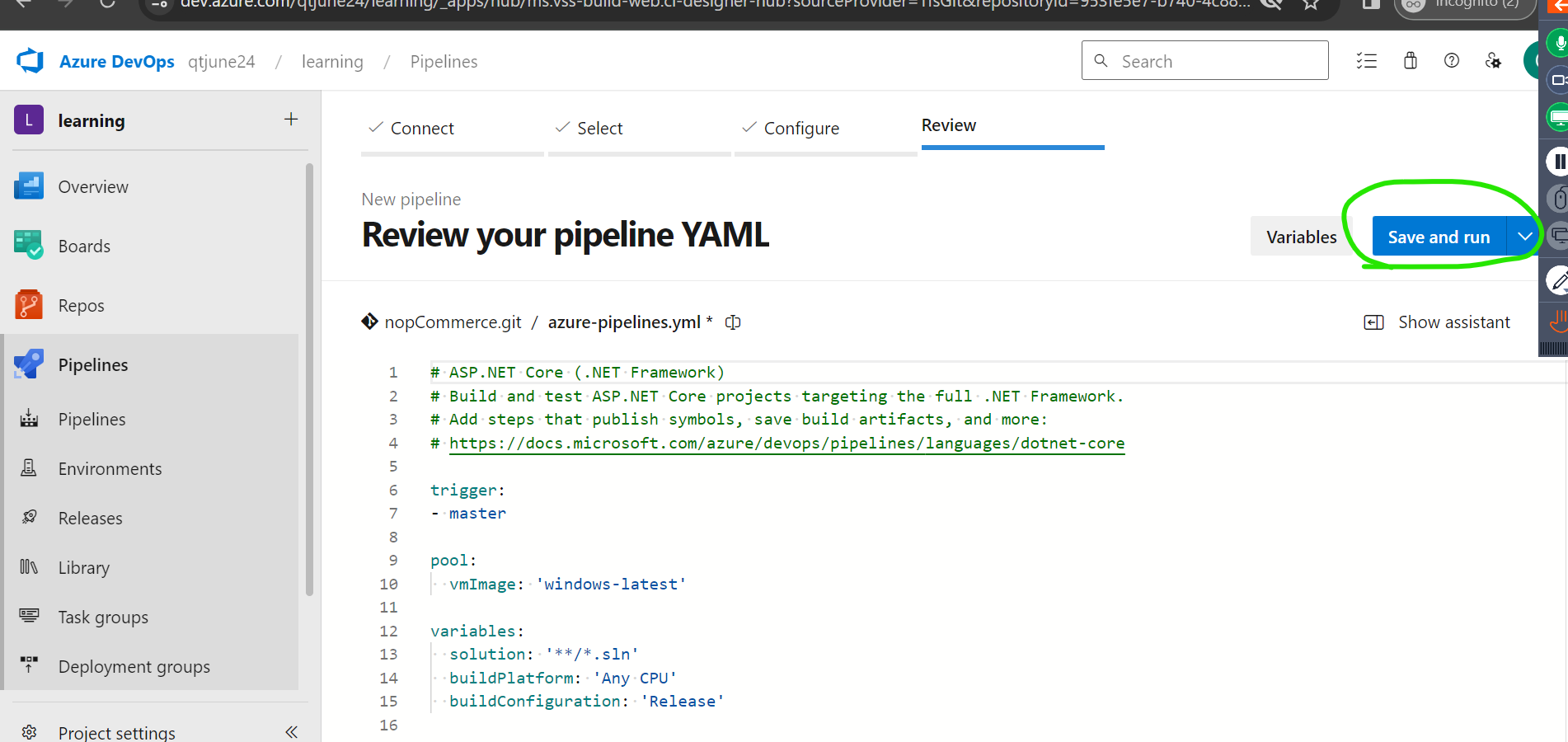Click the Pipelines breadcrumb link
The width and height of the screenshot is (1568, 742).
coord(444,62)
